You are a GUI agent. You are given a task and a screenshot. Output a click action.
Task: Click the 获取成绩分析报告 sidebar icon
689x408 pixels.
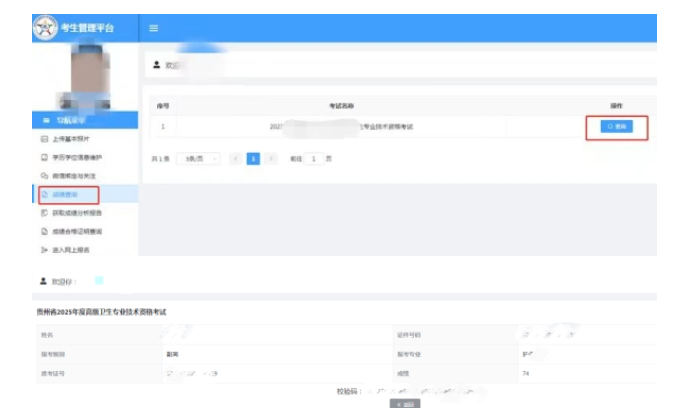pyautogui.click(x=44, y=212)
